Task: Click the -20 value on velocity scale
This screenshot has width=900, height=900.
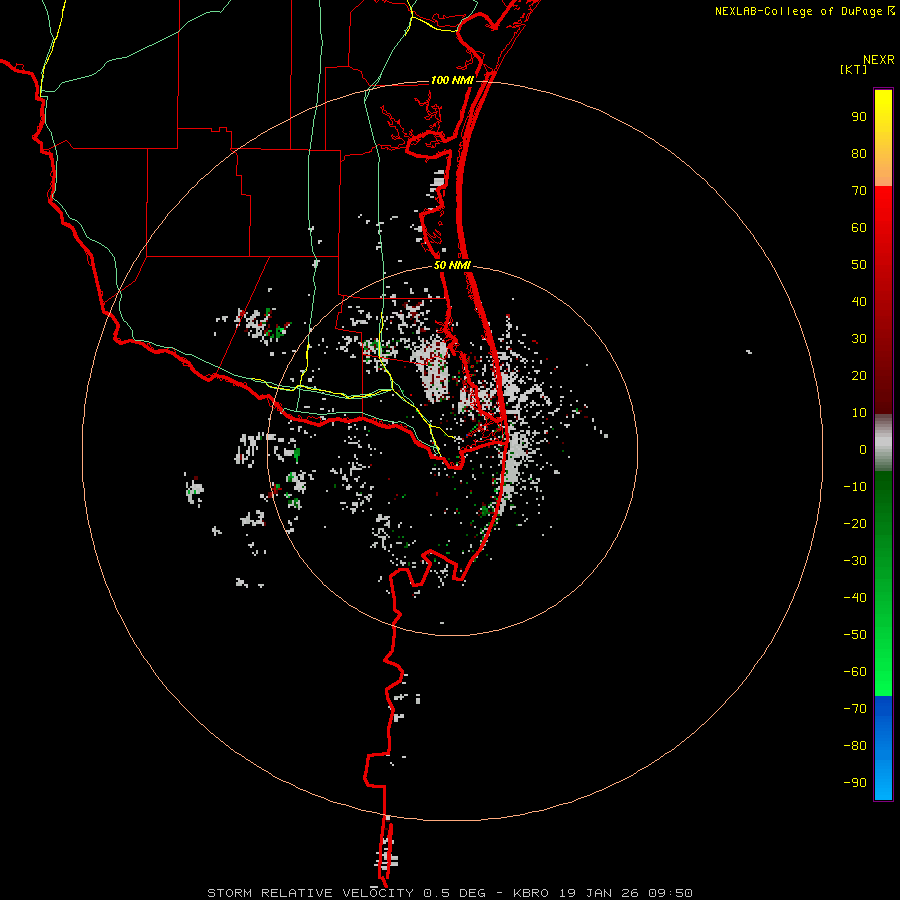Action: (855, 524)
